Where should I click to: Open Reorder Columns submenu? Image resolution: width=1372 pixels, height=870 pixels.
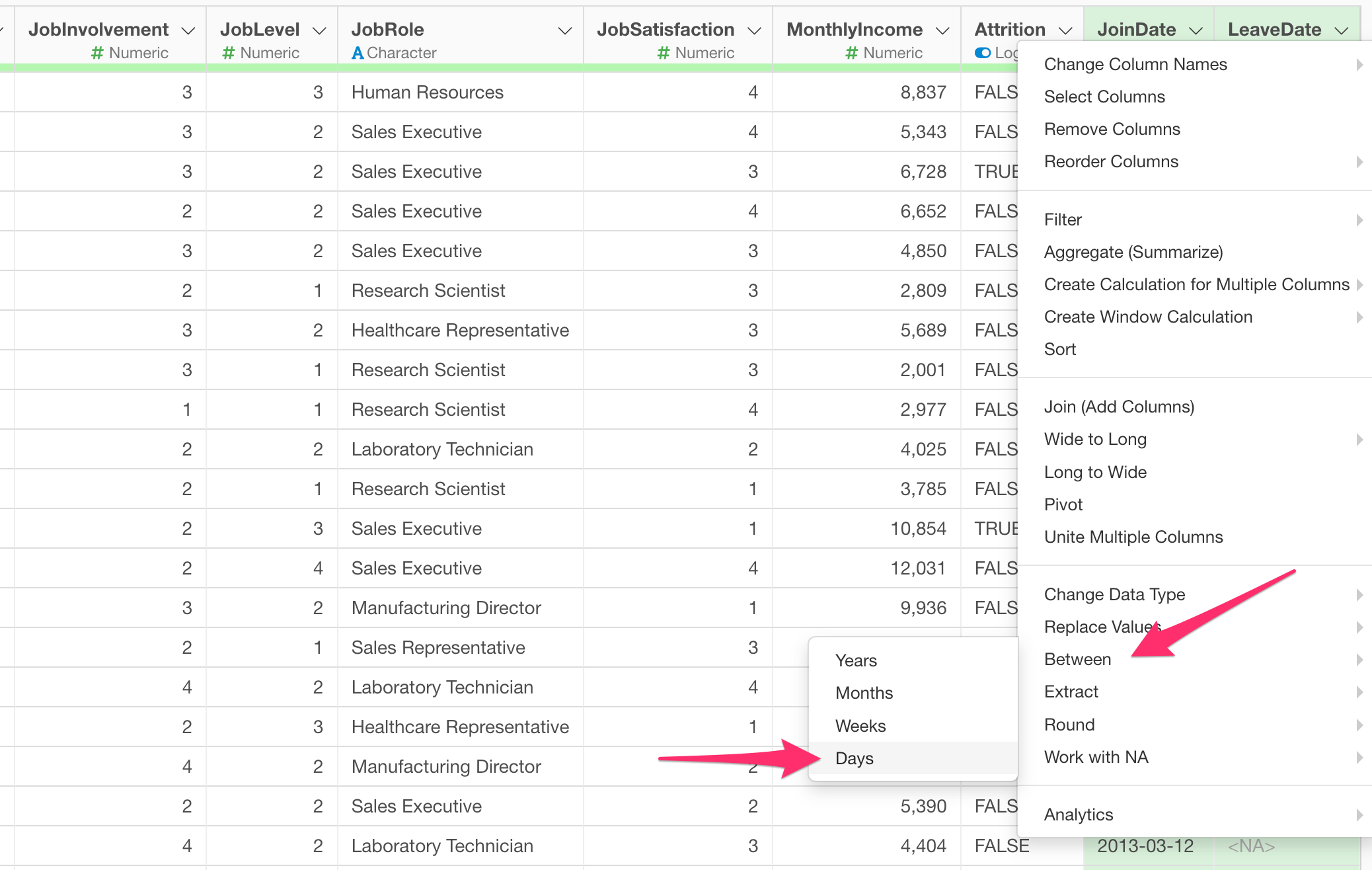(x=1195, y=161)
